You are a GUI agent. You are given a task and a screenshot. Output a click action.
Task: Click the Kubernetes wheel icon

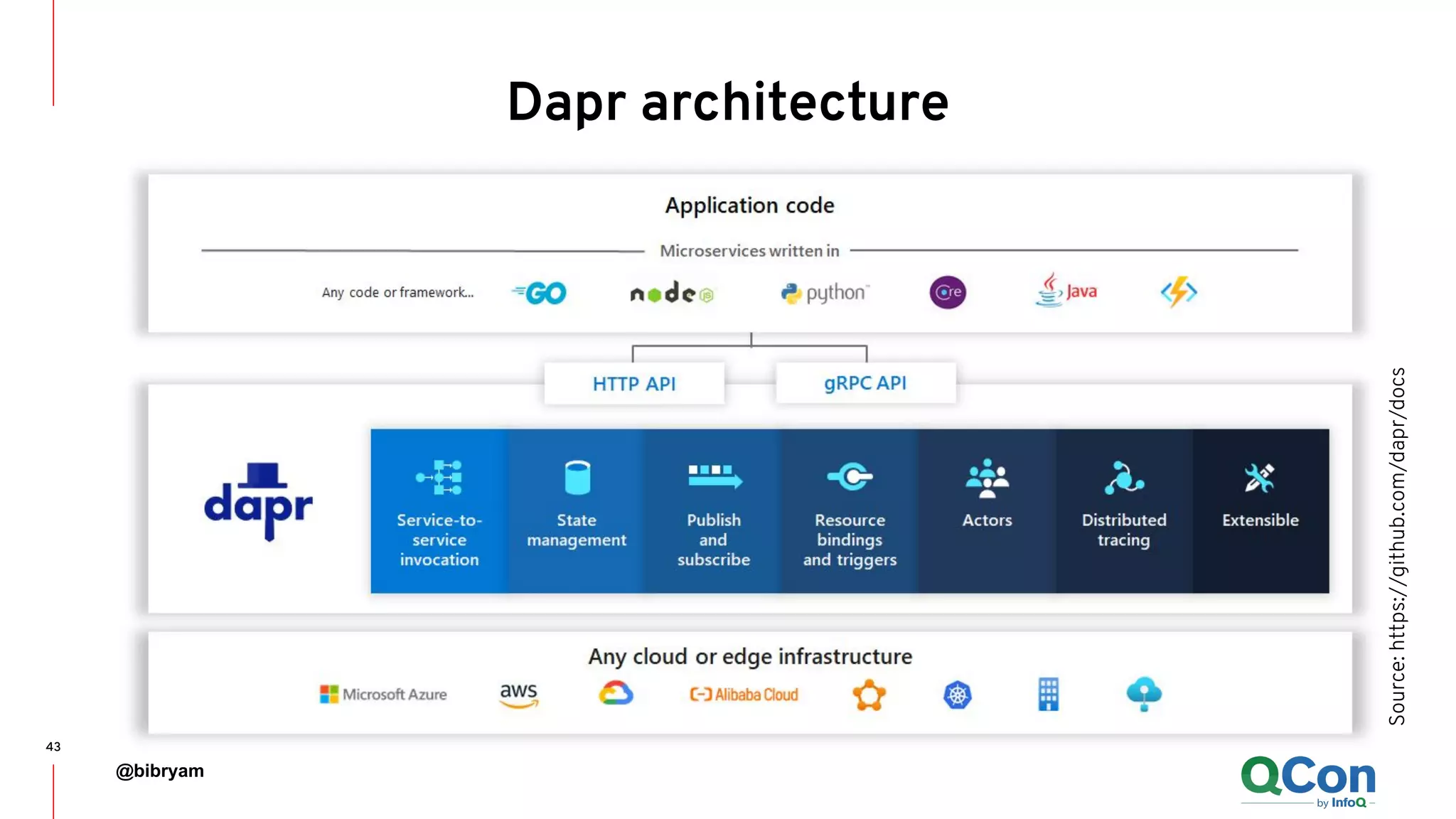pyautogui.click(x=957, y=695)
